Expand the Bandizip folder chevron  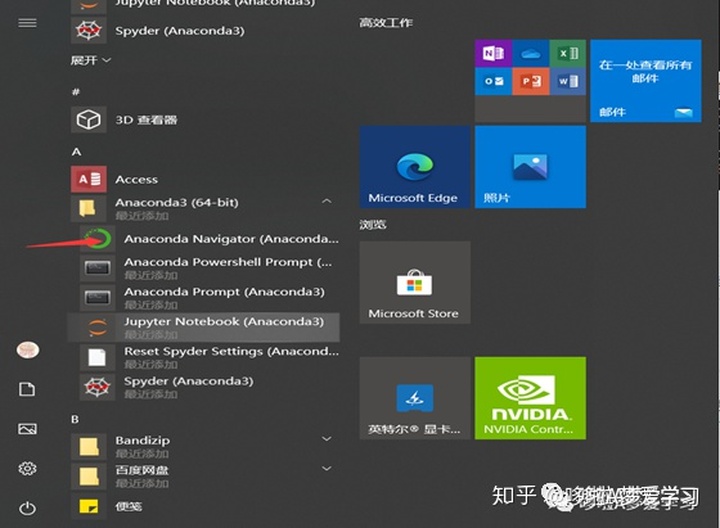(x=326, y=439)
